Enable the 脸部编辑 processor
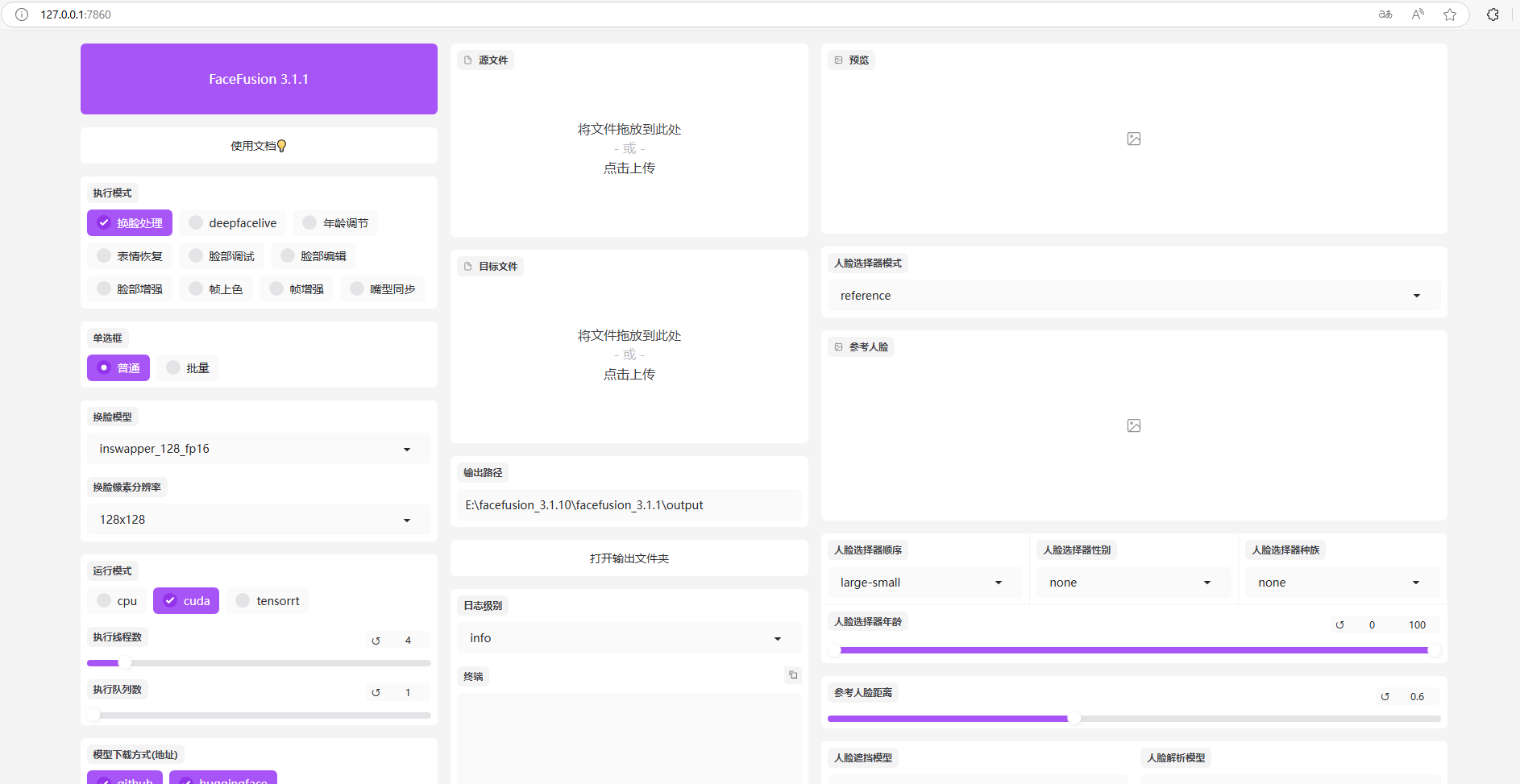 [314, 256]
